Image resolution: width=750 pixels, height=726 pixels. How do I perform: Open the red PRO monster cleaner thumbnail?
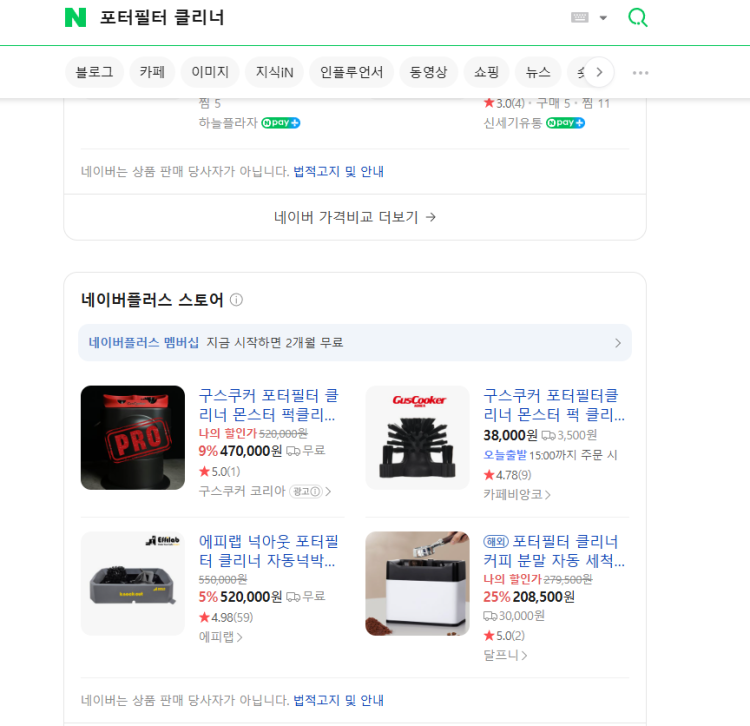(x=133, y=438)
